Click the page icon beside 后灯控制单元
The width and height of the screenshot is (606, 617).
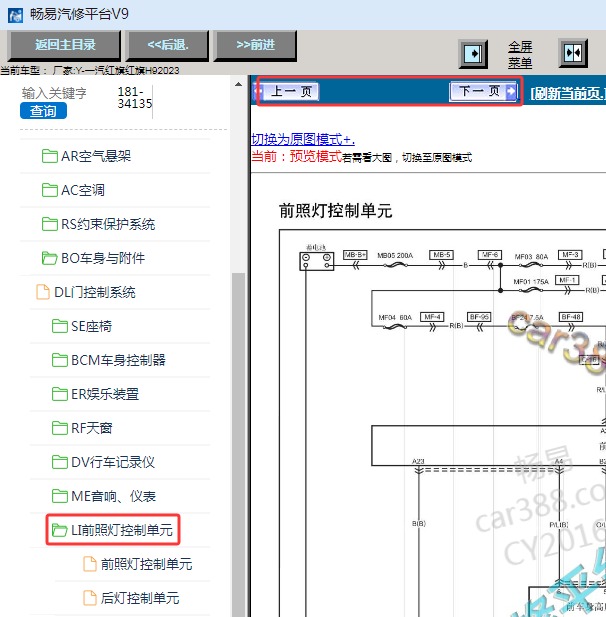click(90, 598)
